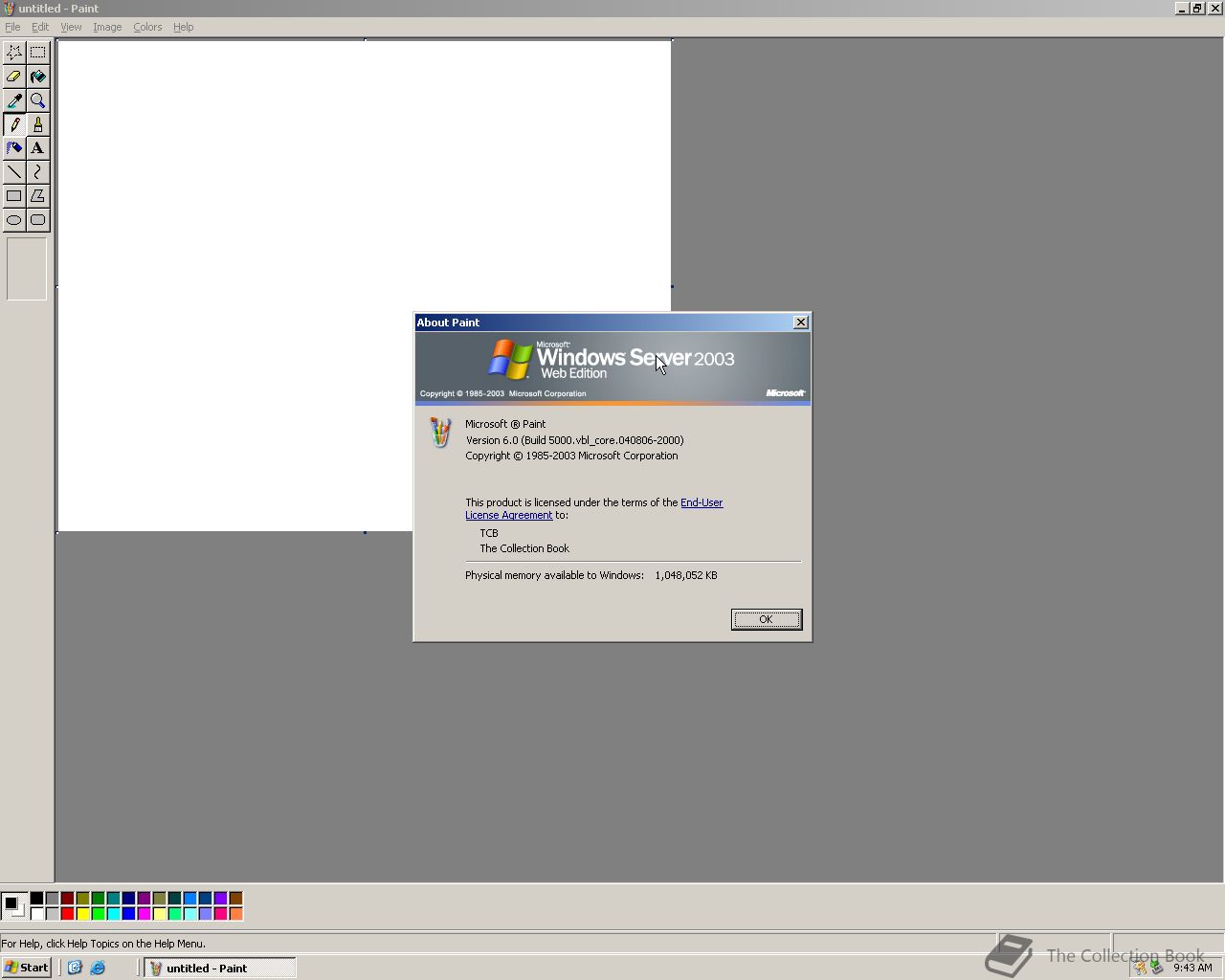Select the Free-Form Select tool
The height and width of the screenshot is (980, 1225).
click(13, 53)
